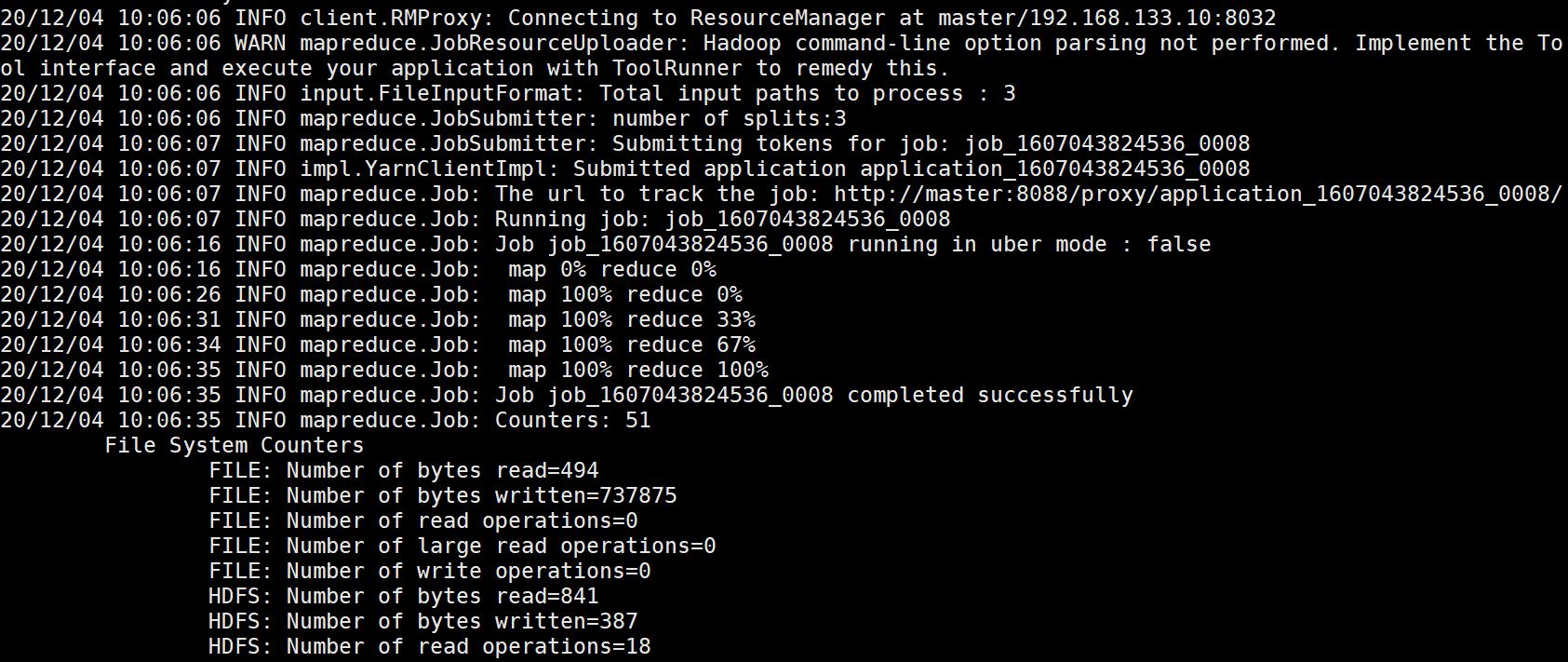Click the 'Counters: 51' text
This screenshot has width=1568, height=662.
[x=572, y=420]
